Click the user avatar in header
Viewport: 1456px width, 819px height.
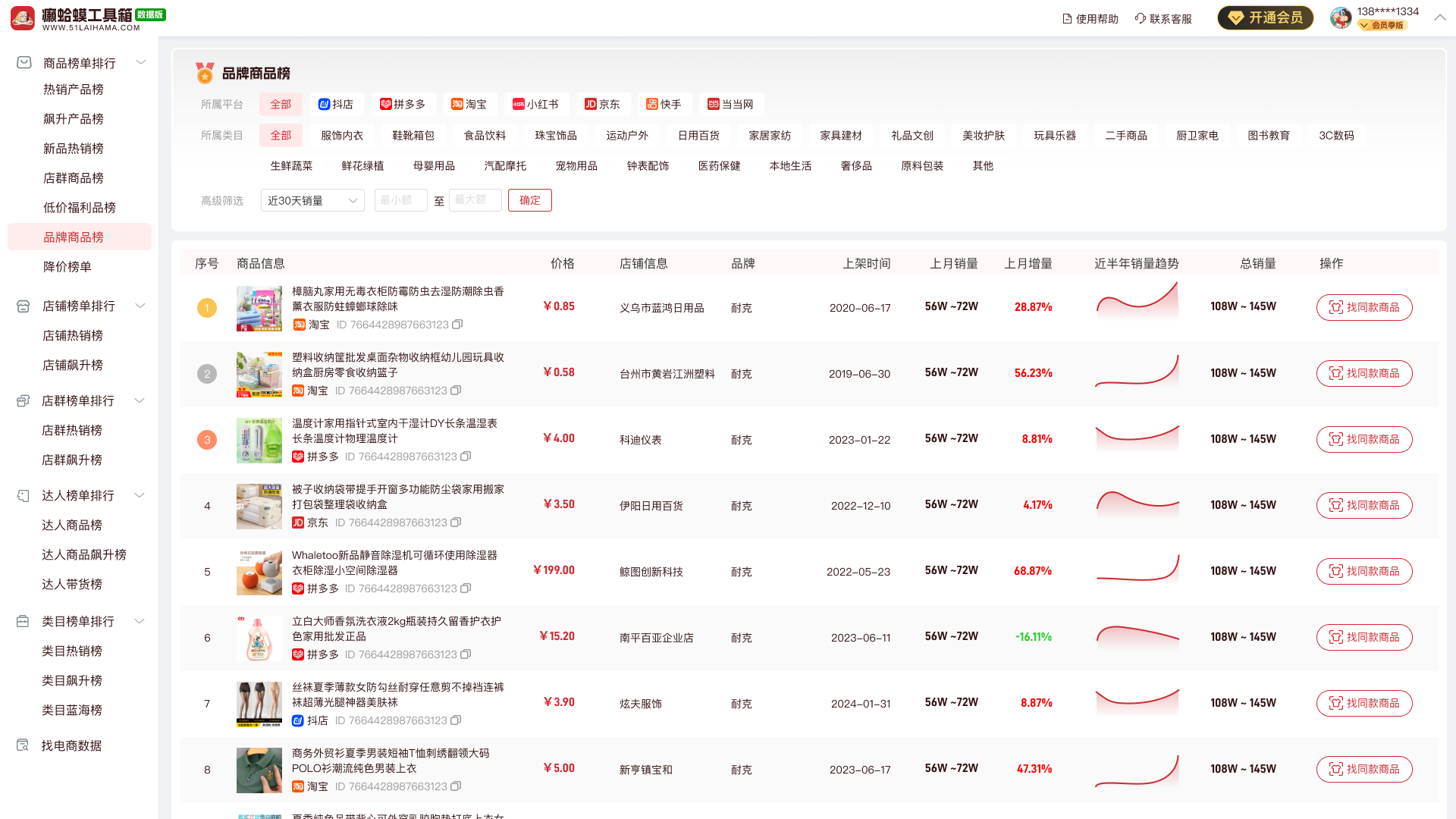[x=1341, y=18]
